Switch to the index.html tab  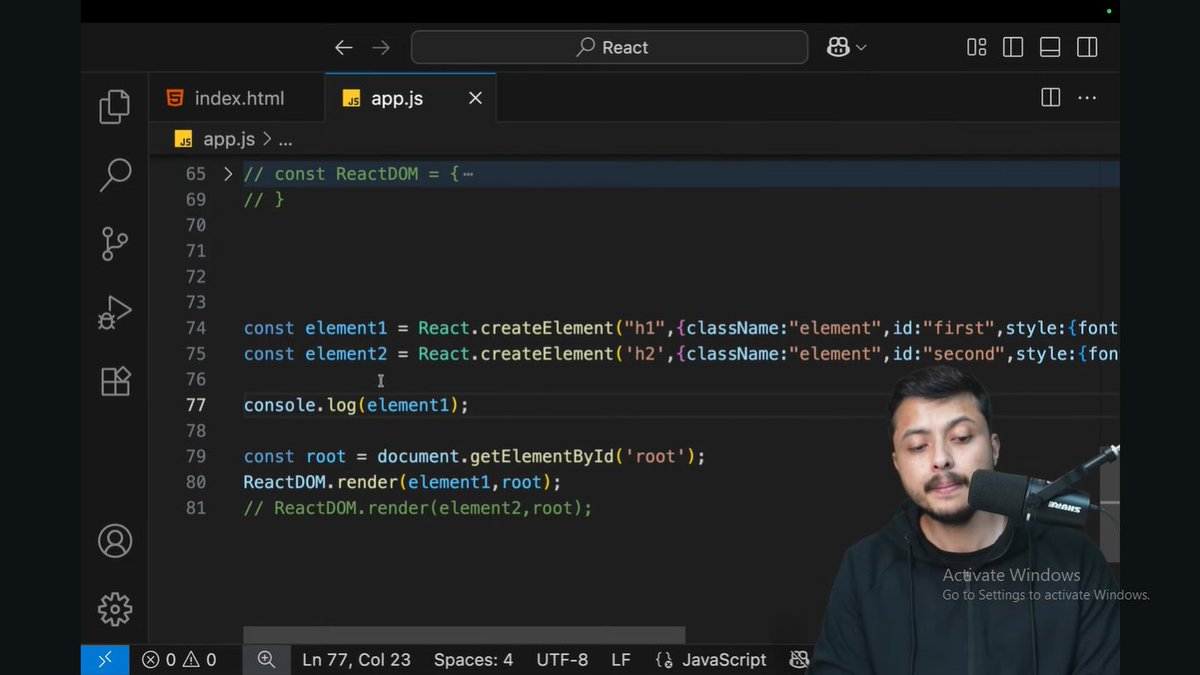pos(238,98)
